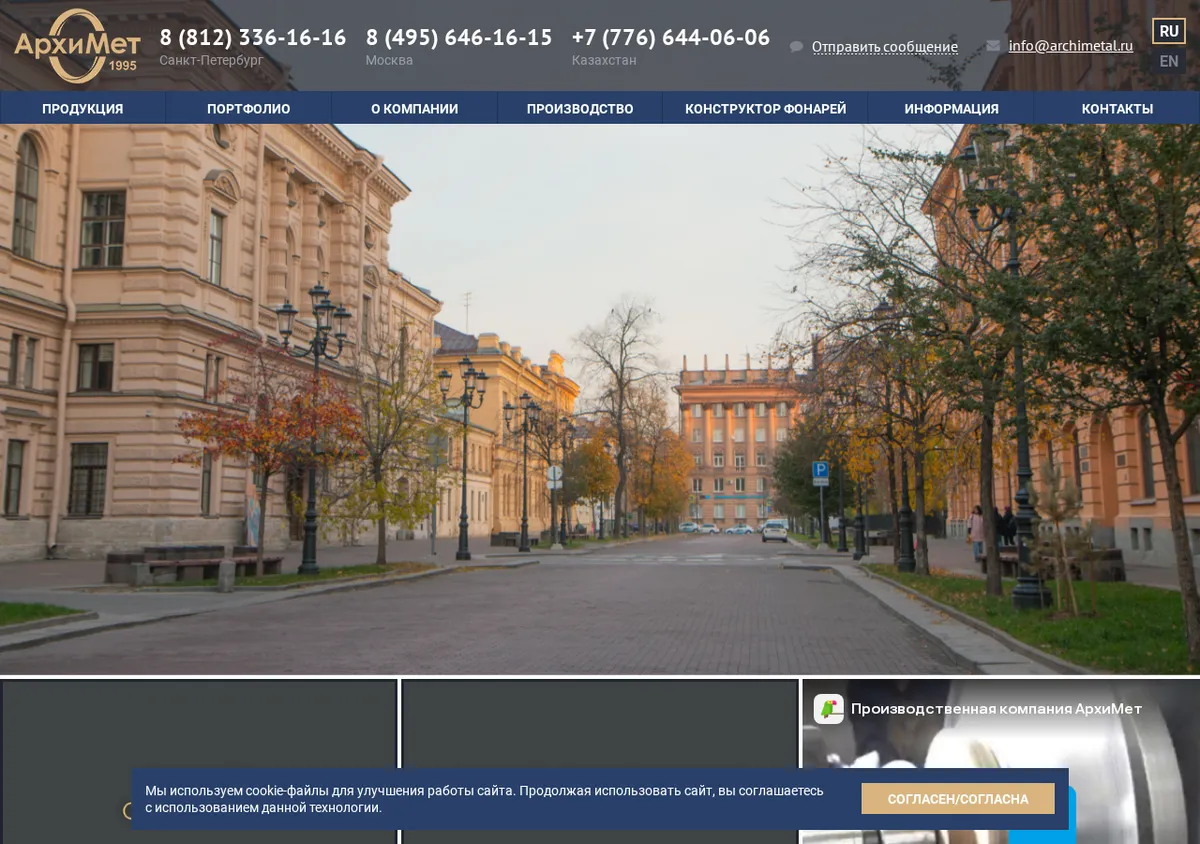Expand the Информация menu

click(x=951, y=108)
